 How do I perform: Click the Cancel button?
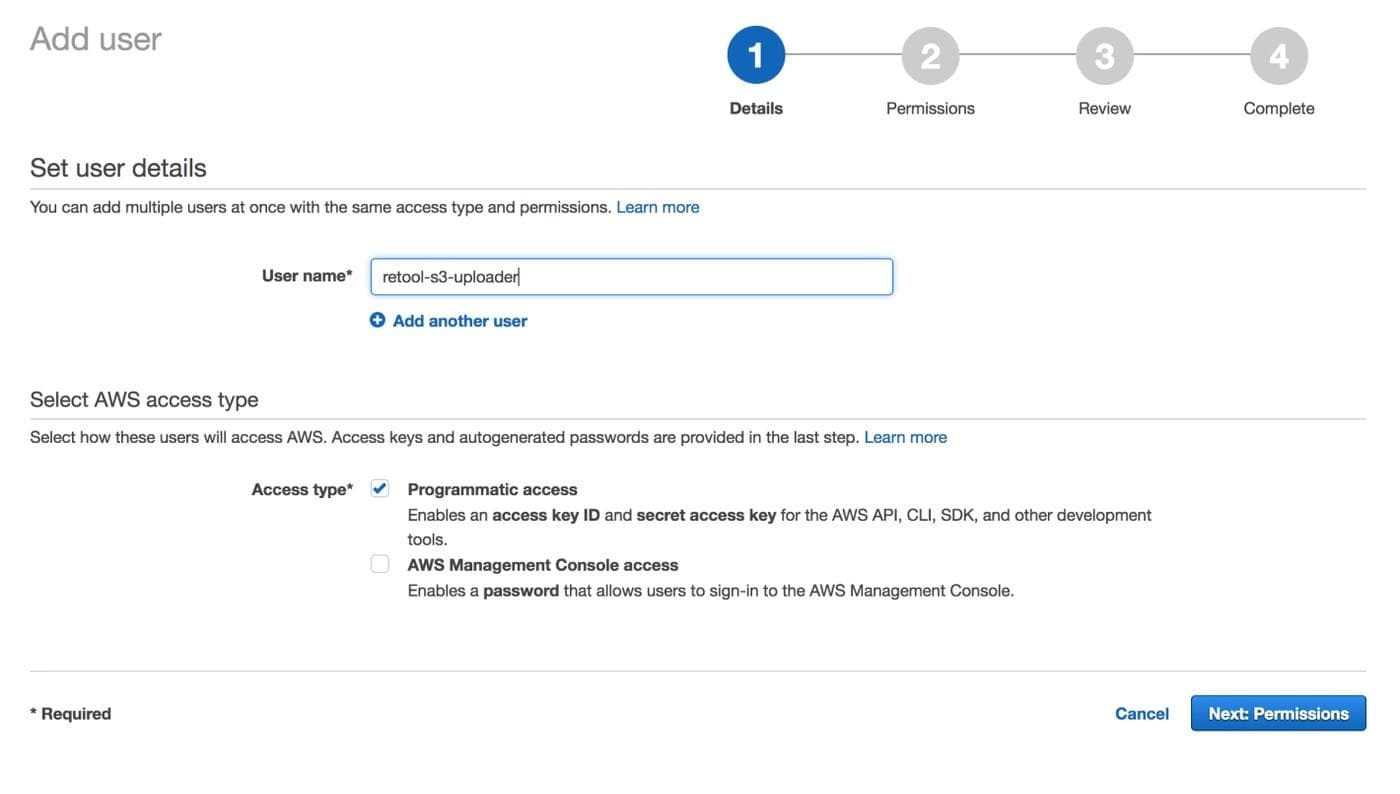1141,713
